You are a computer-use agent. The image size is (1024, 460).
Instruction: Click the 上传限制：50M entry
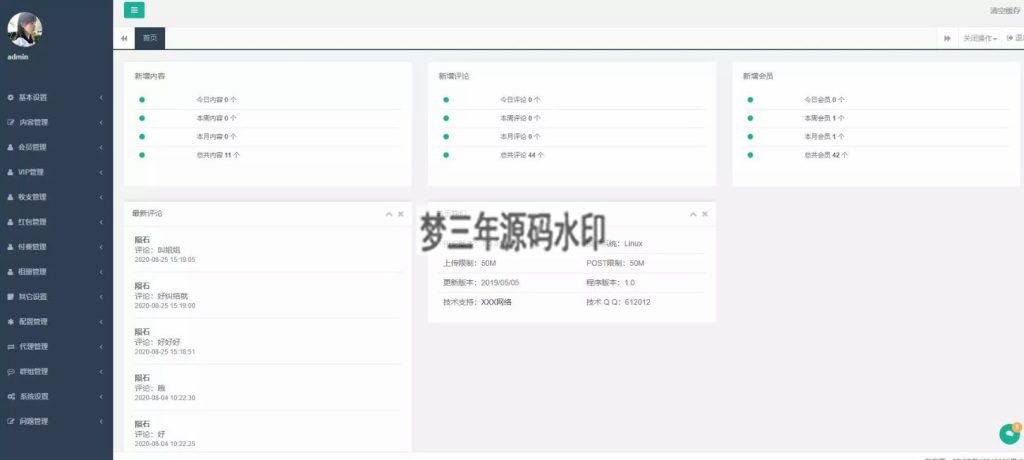(x=469, y=263)
